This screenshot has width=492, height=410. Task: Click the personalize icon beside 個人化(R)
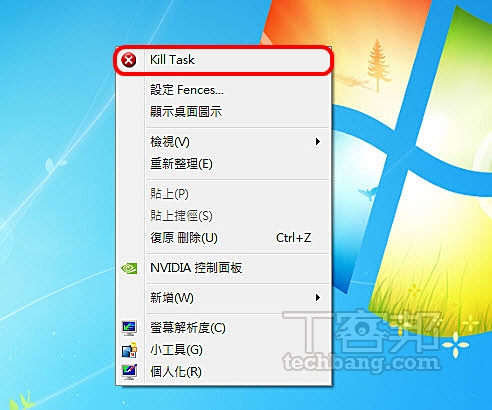(x=129, y=372)
